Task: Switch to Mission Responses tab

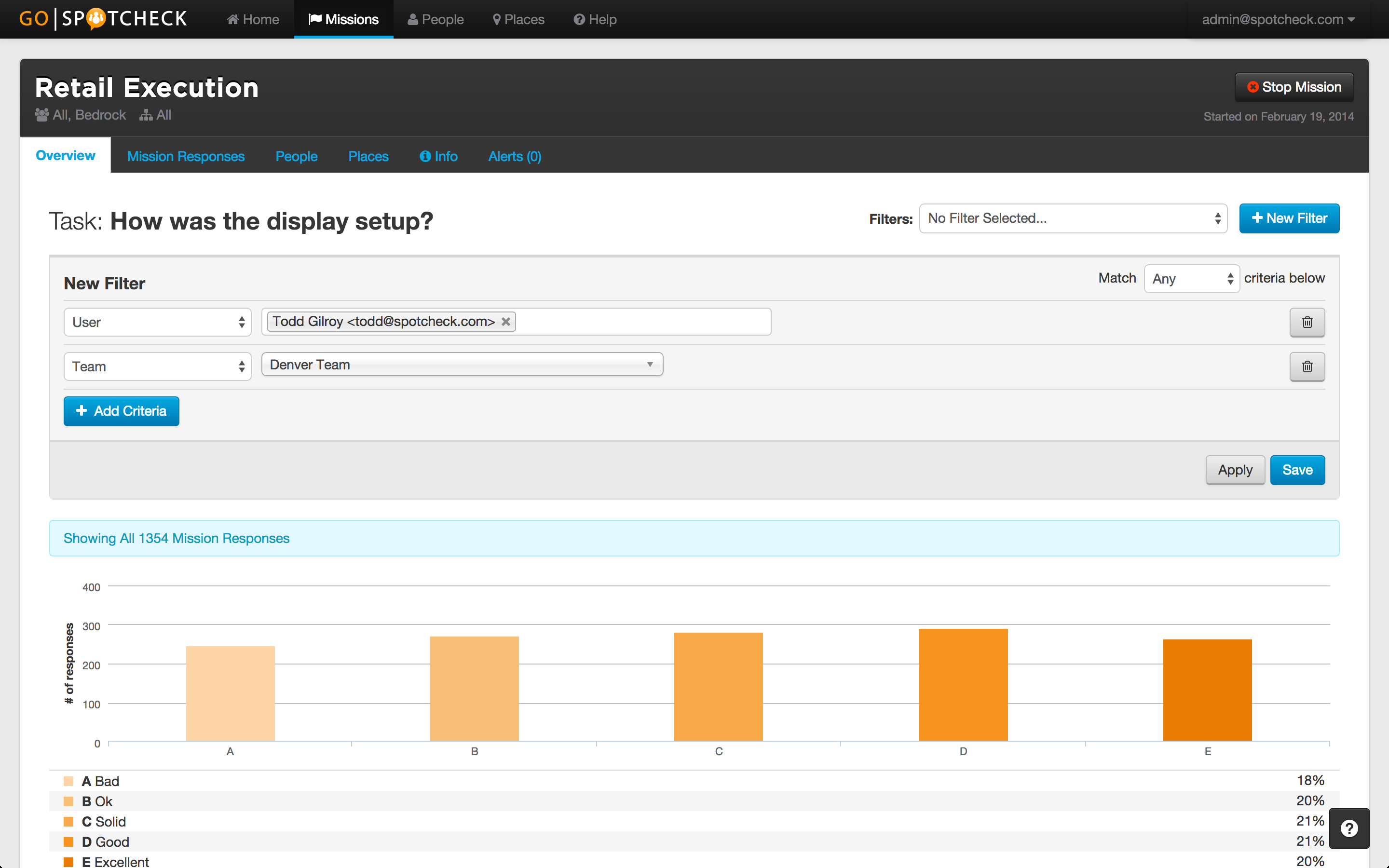Action: [185, 156]
